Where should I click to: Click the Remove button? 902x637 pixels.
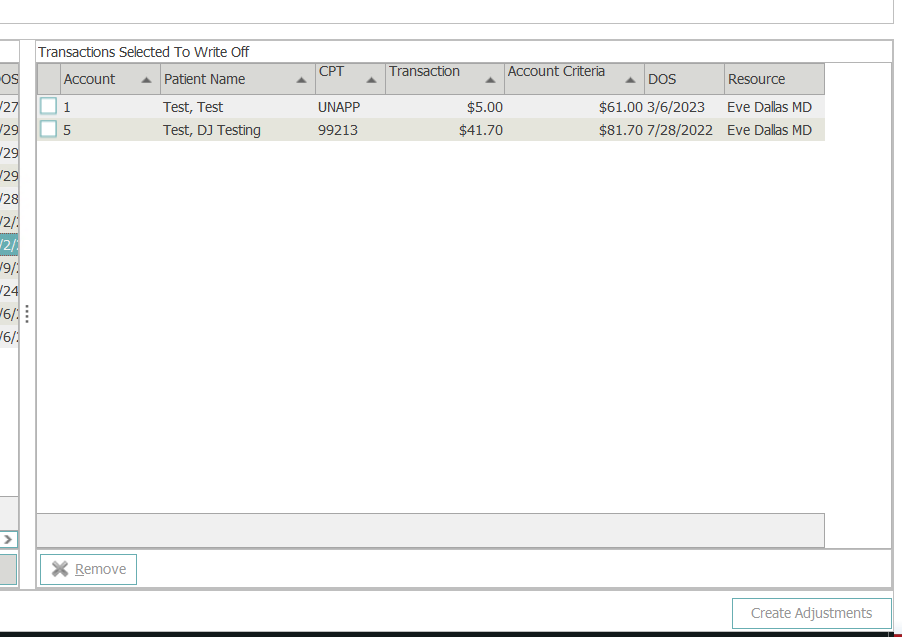[x=88, y=569]
